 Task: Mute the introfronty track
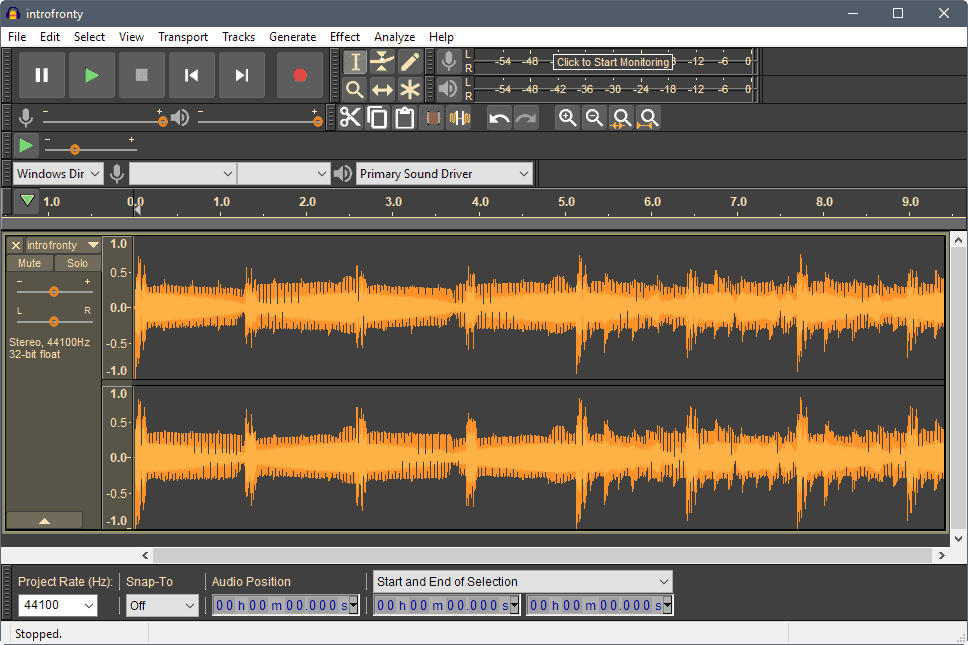click(x=30, y=263)
